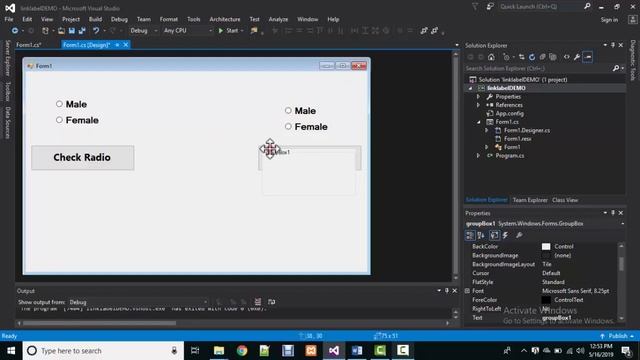
Task: Click the View Code icon in Solution Explorer
Action: (567, 57)
